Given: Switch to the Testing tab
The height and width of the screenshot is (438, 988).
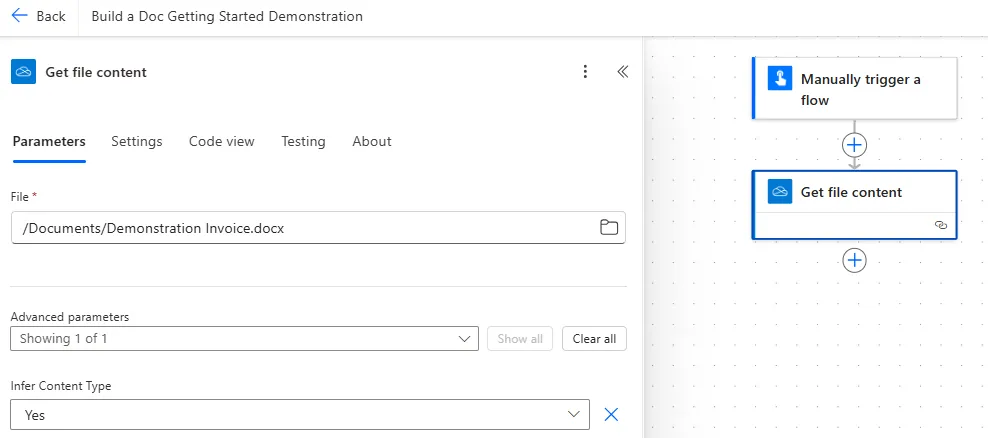Looking at the screenshot, I should pos(303,141).
